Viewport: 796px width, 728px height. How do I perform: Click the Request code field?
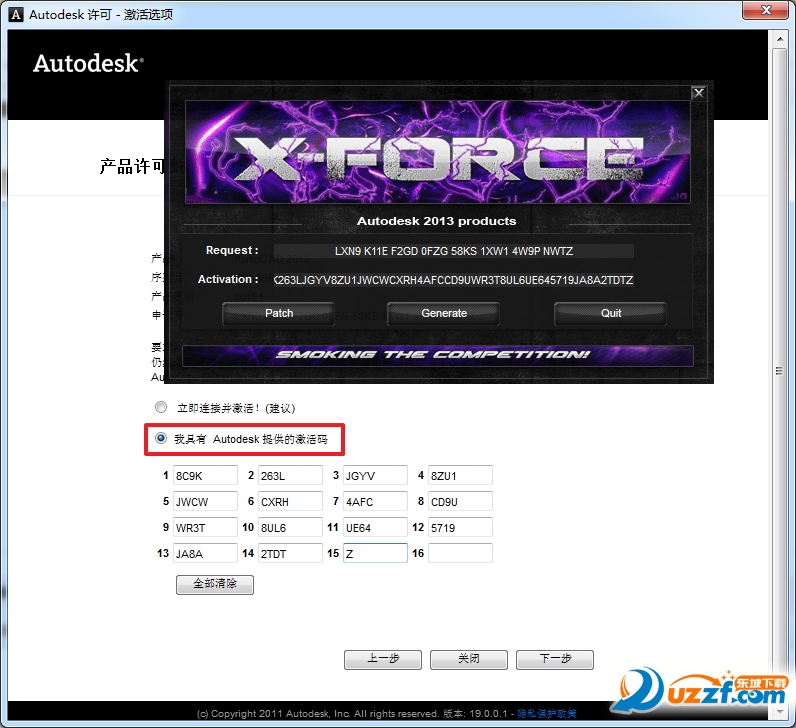453,251
